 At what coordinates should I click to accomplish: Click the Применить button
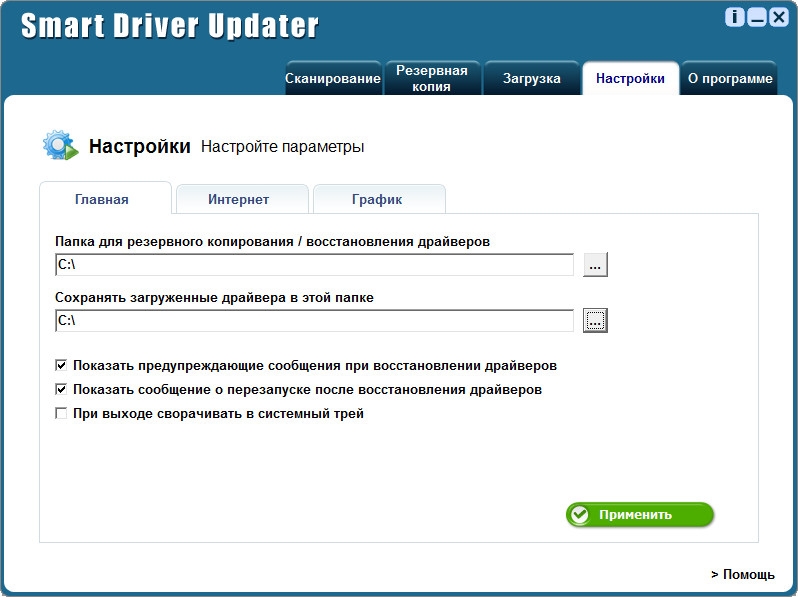pyautogui.click(x=640, y=515)
